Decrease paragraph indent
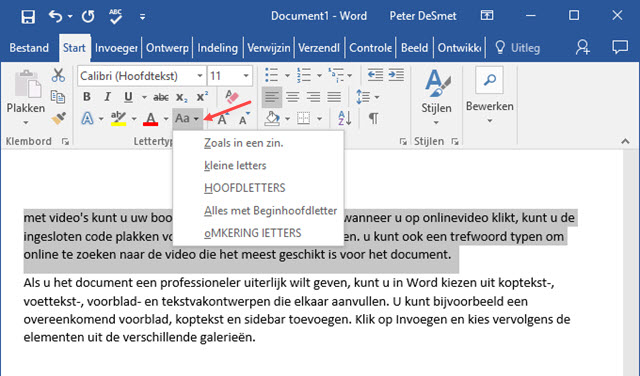 coord(375,75)
